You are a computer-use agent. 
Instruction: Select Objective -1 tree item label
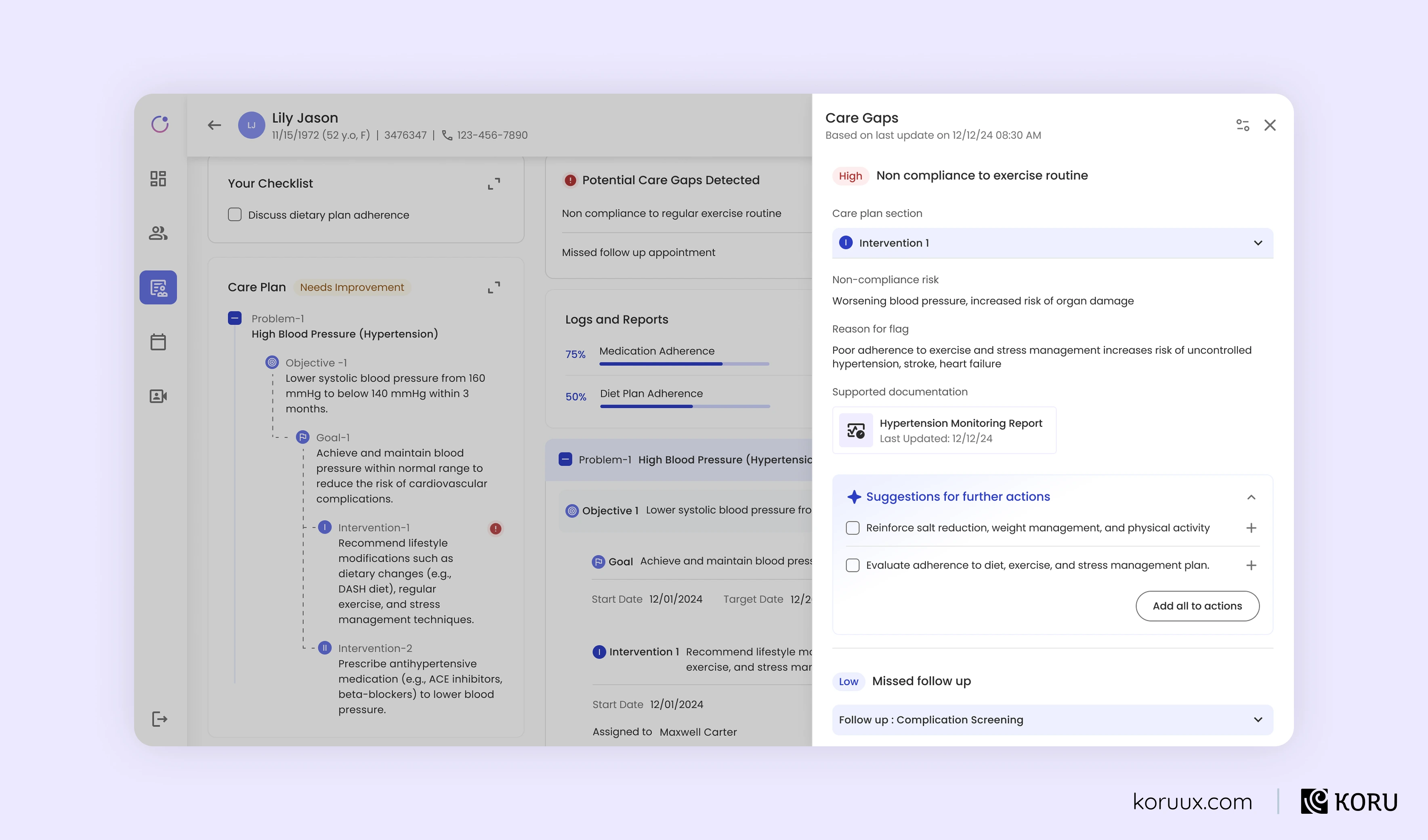316,363
